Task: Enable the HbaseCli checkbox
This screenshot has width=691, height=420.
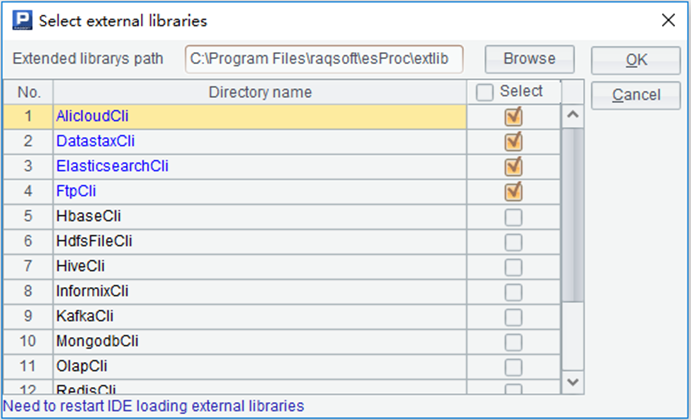Action: click(513, 216)
